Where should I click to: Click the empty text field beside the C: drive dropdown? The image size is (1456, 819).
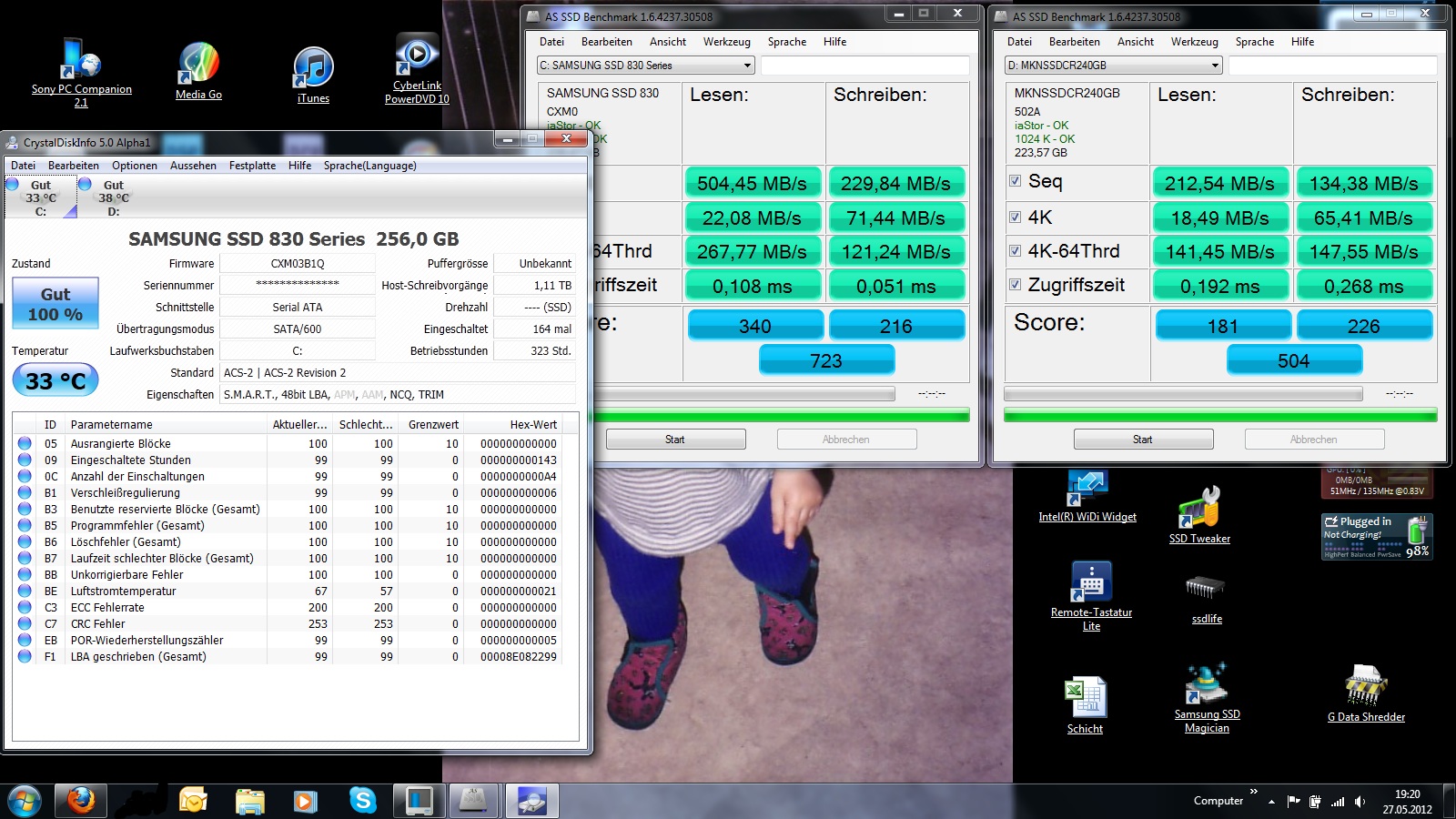[x=864, y=66]
